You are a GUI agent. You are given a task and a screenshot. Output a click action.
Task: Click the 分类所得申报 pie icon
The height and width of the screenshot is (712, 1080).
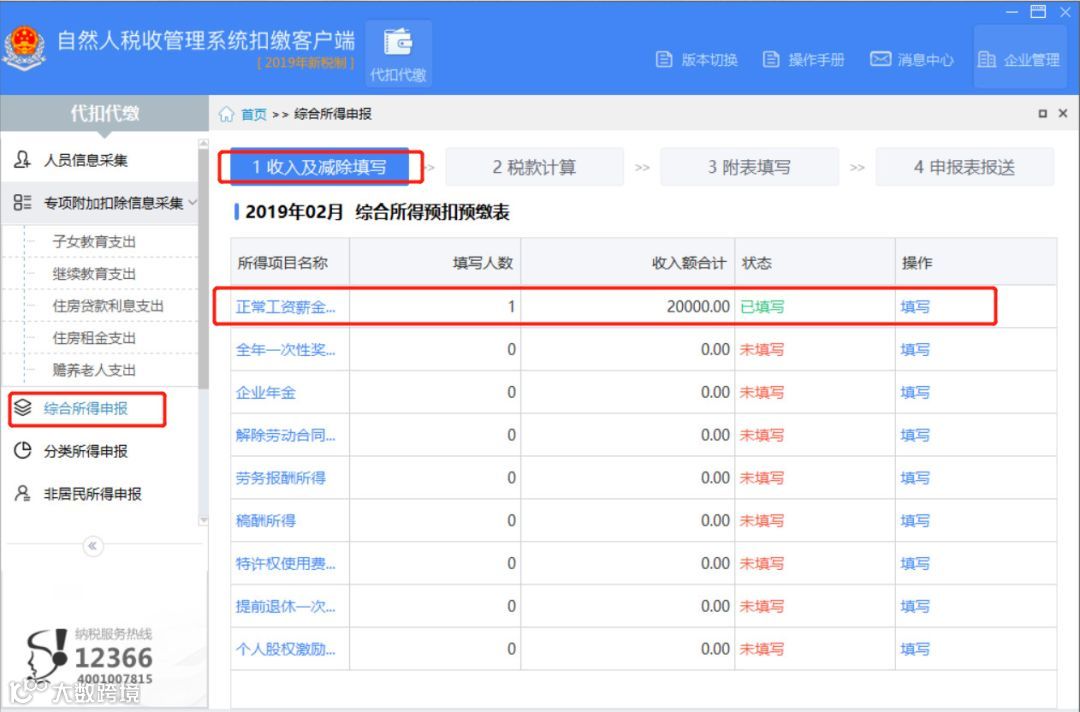[x=23, y=450]
